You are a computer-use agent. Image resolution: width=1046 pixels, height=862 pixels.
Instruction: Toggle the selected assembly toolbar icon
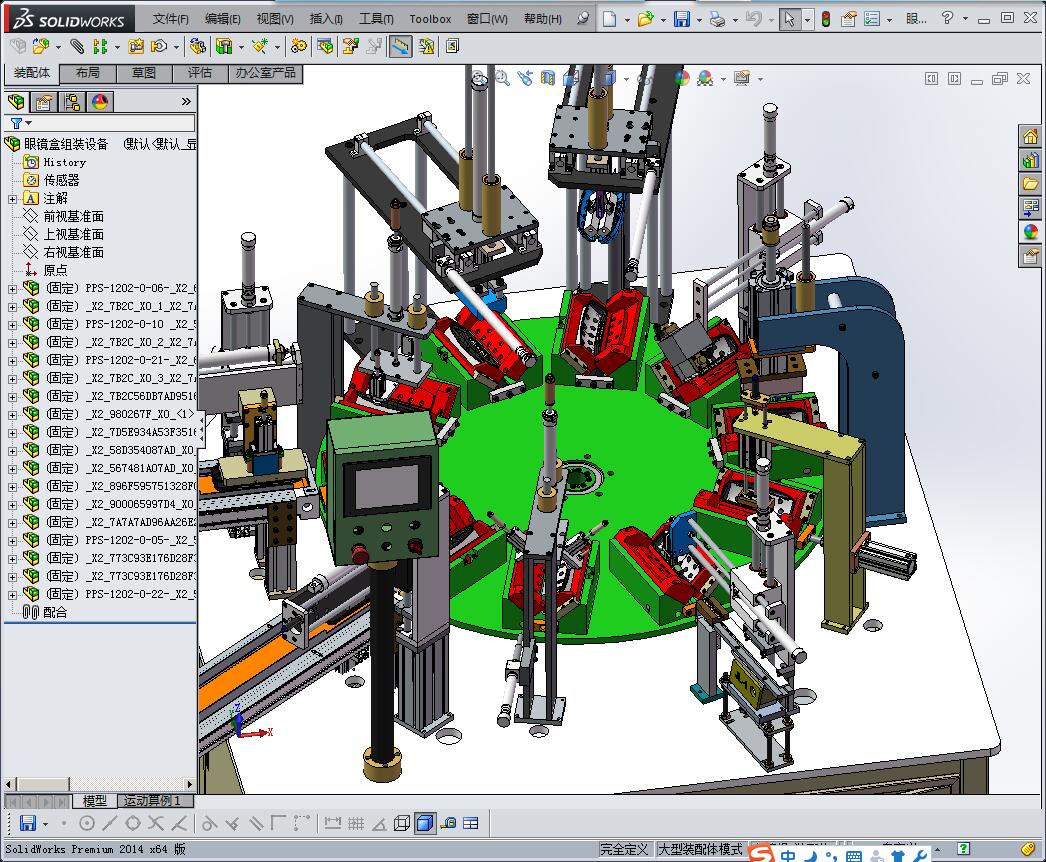pyautogui.click(x=400, y=46)
